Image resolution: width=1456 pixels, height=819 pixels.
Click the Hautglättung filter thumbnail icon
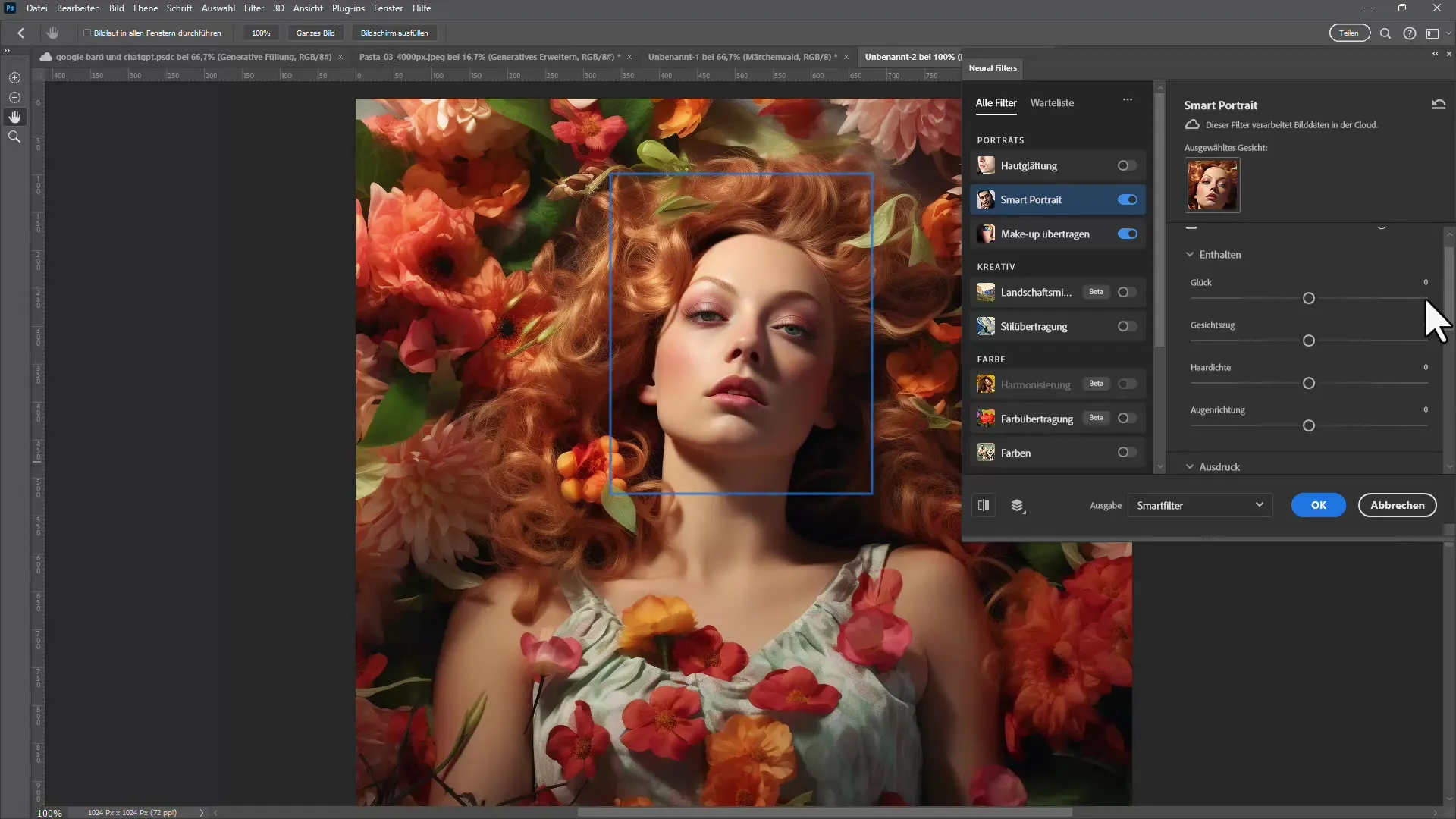point(986,165)
